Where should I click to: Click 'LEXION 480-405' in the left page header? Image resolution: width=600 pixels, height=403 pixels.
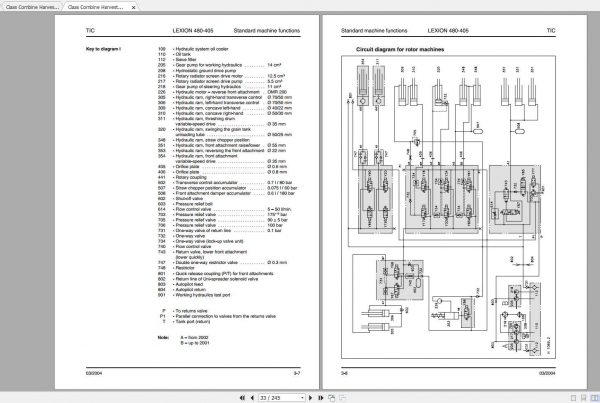[x=193, y=31]
